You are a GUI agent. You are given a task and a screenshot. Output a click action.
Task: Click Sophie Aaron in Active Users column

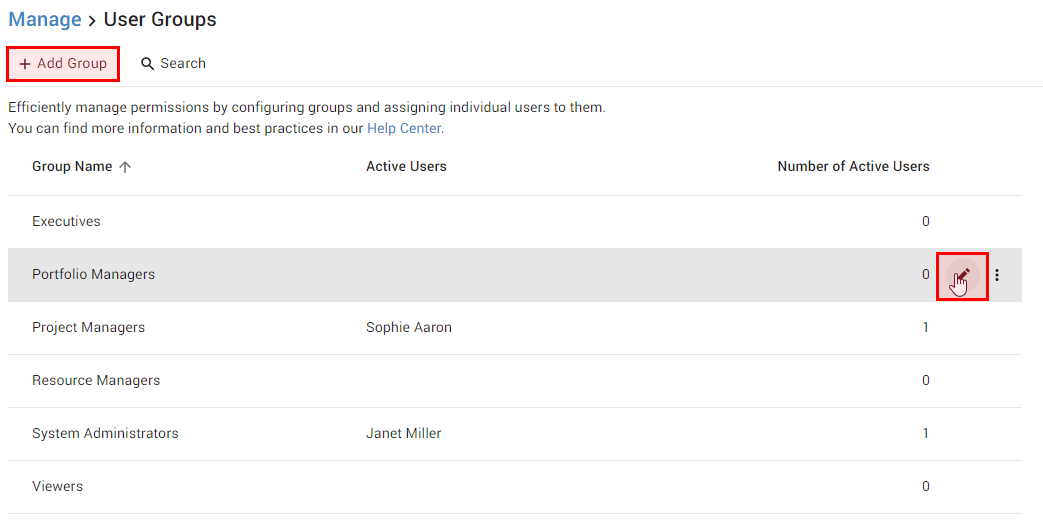408,327
